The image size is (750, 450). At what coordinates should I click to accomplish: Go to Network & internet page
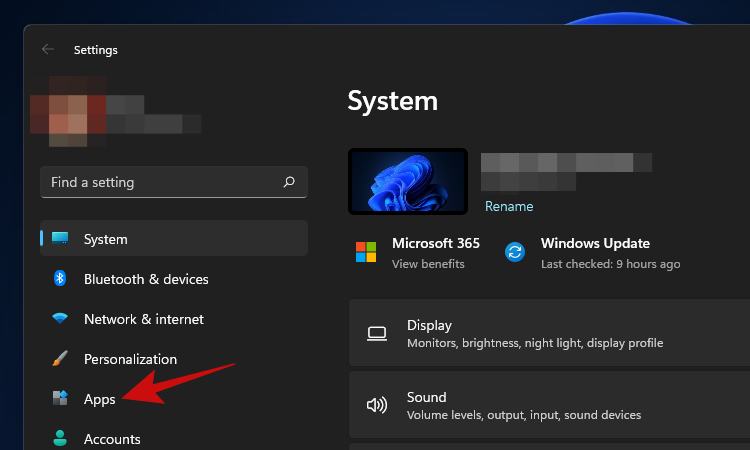coord(143,319)
